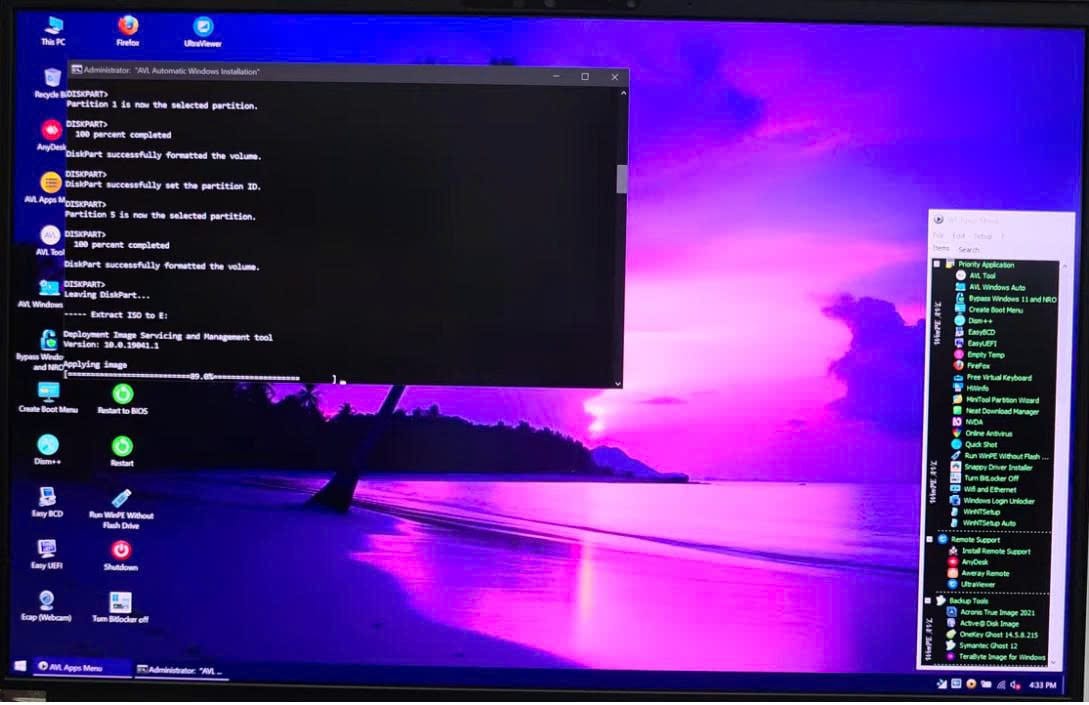The height and width of the screenshot is (705, 1089).
Task: Collapse the Remote Support tree group
Action: (930, 539)
